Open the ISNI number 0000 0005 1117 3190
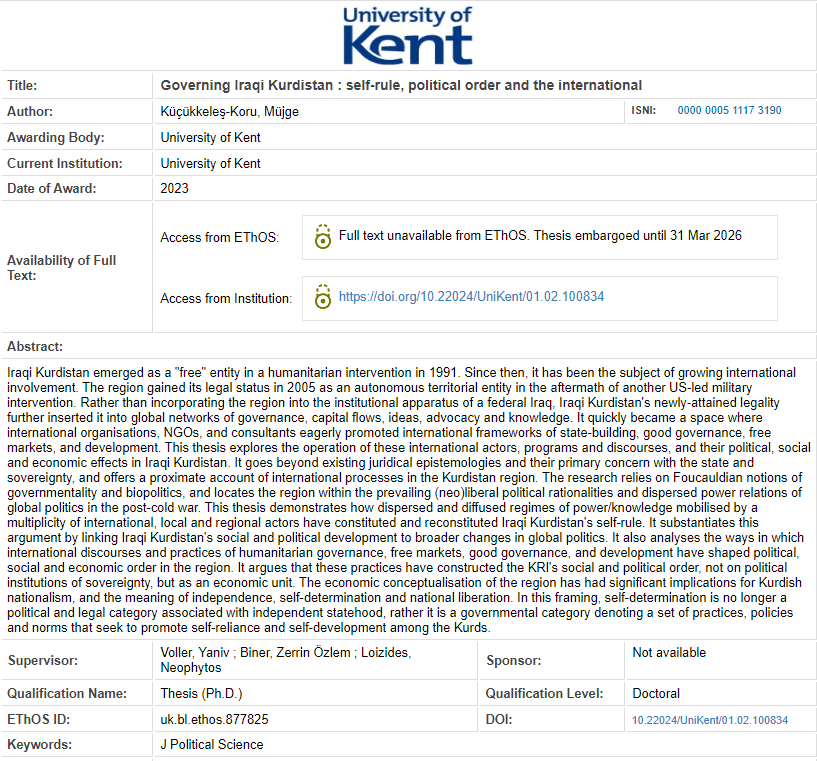 (x=729, y=111)
